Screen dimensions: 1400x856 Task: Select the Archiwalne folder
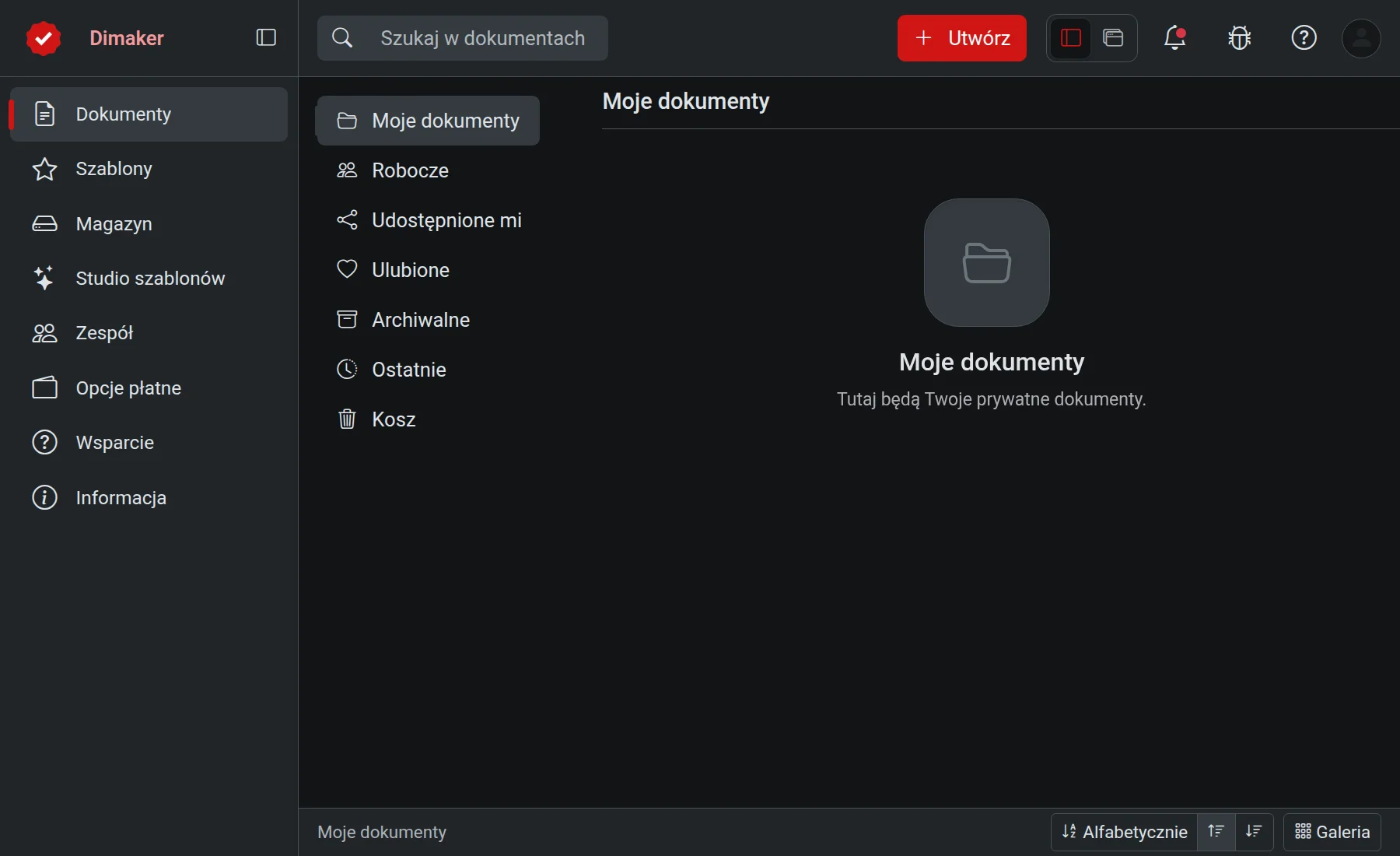point(429,320)
